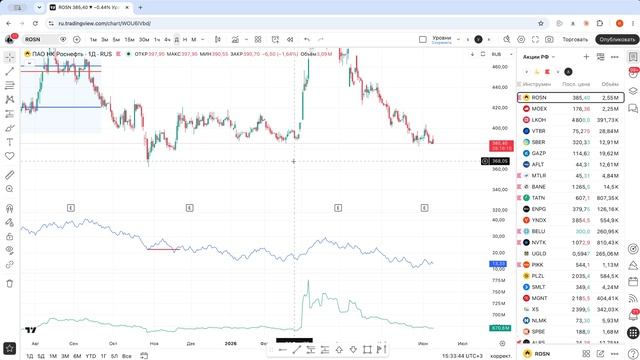Open the Уровни layout name menu
The height and width of the screenshot is (360, 640).
click(442, 40)
